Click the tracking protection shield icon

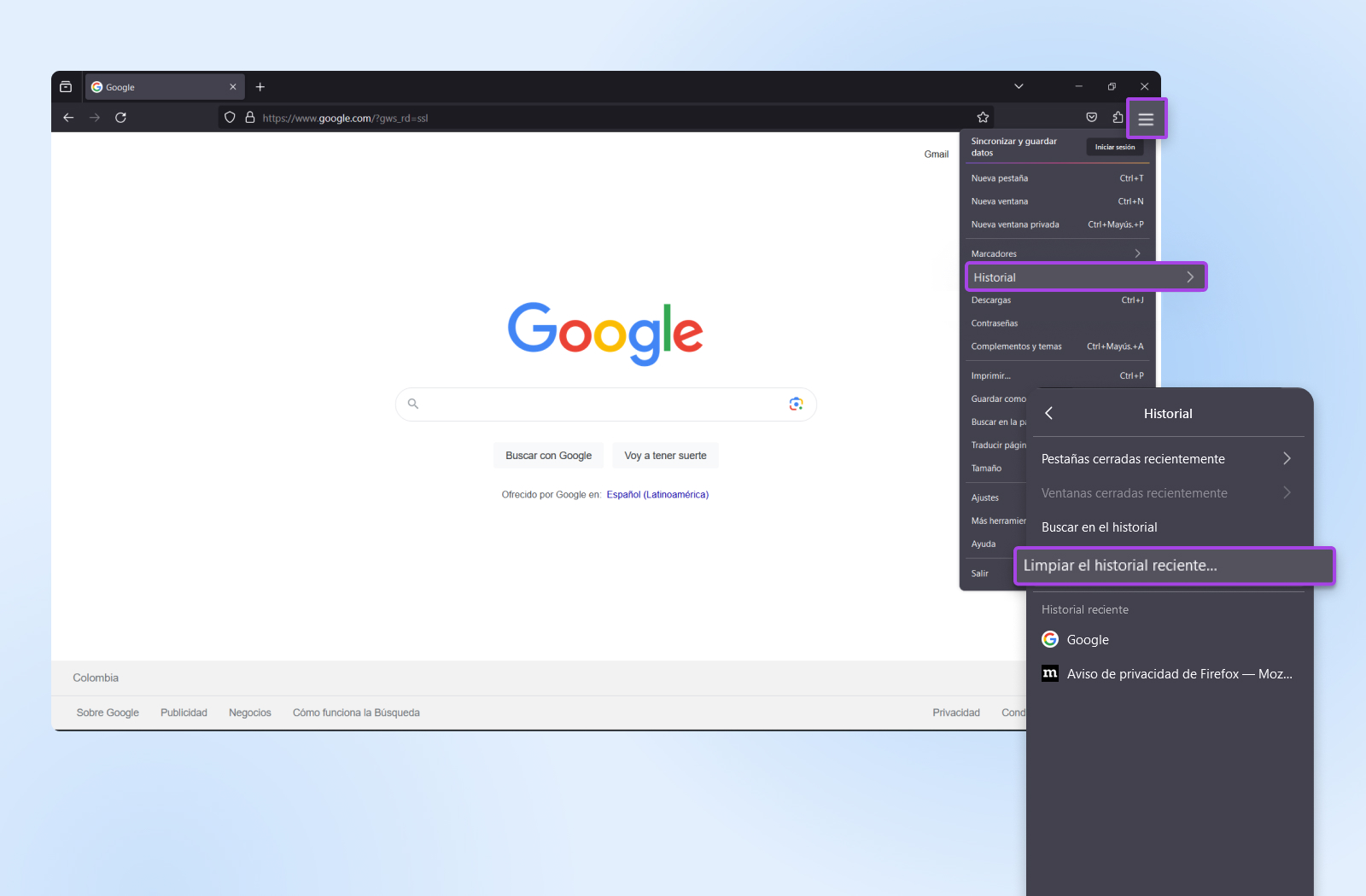[x=230, y=118]
